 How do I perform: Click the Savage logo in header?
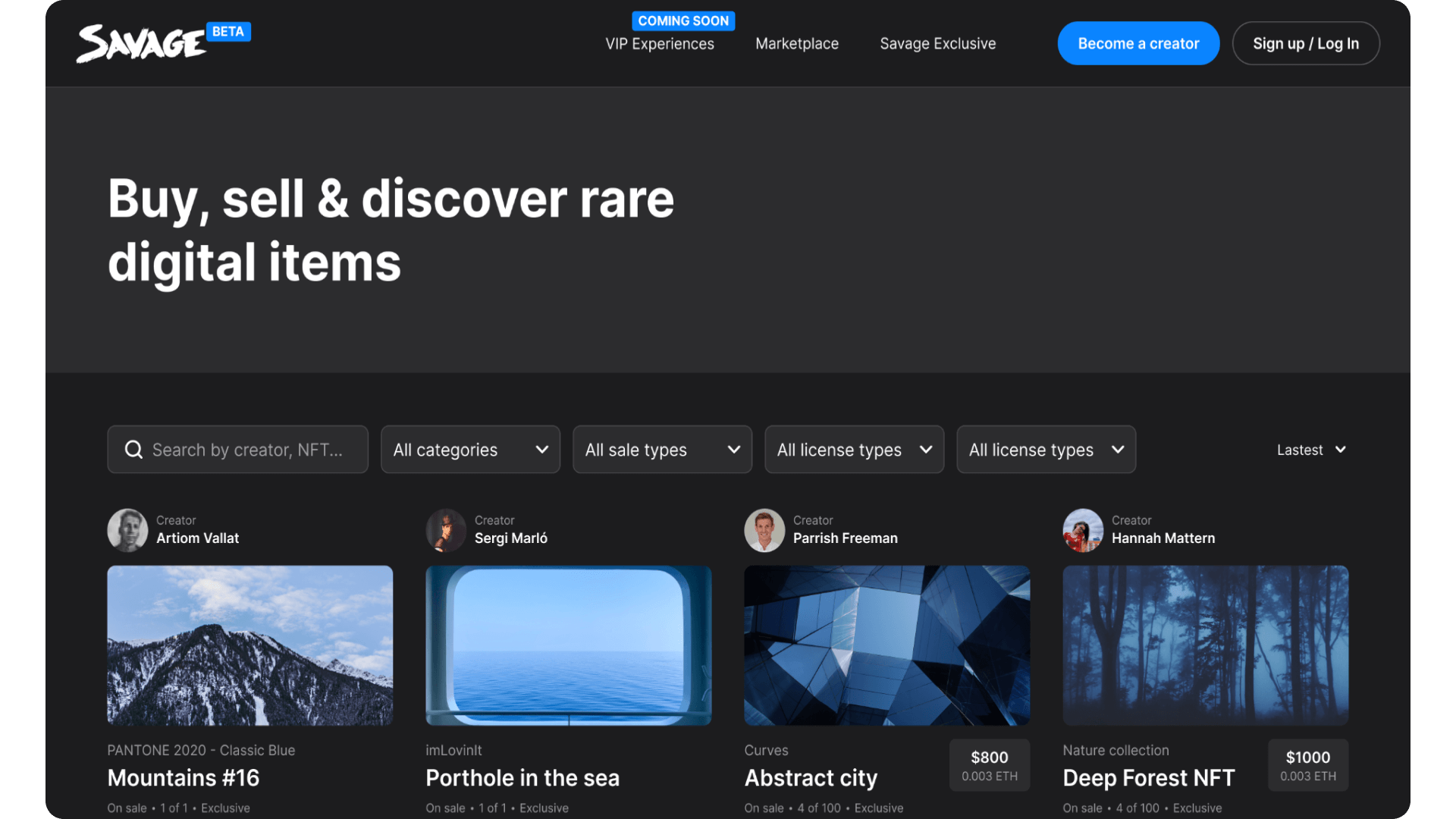coord(141,43)
